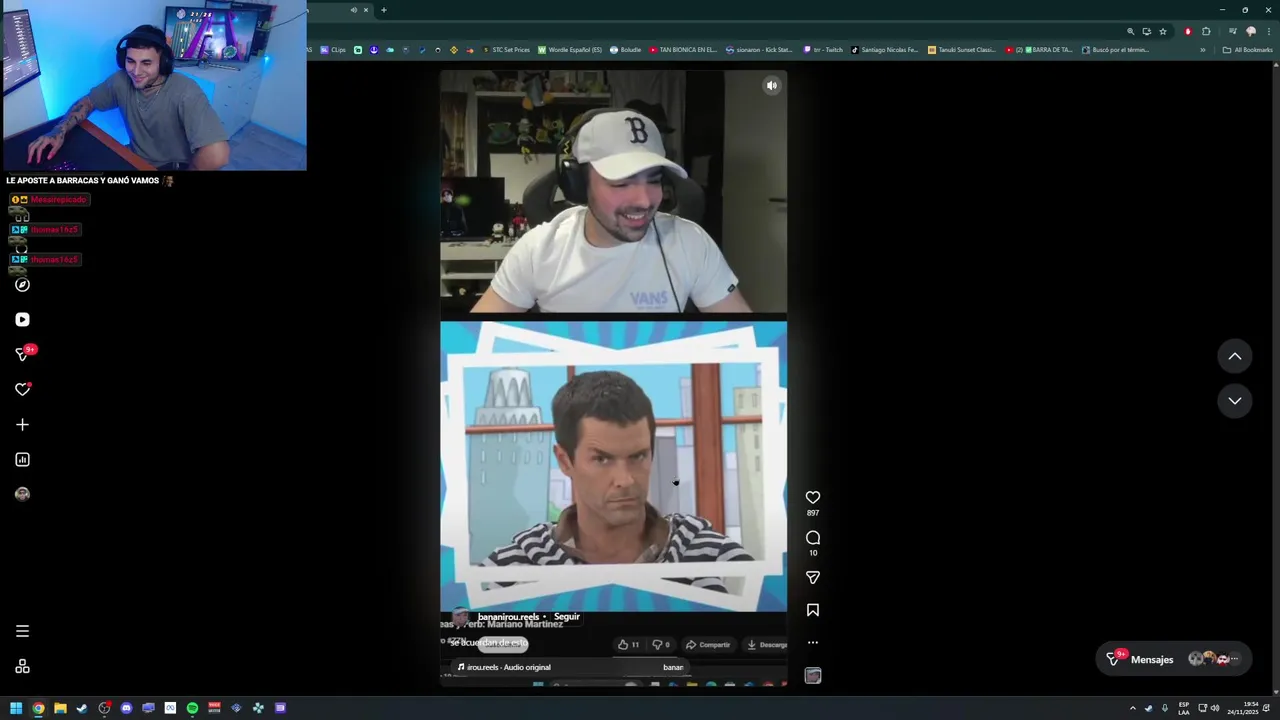Go to the next reel with down chevron

click(1235, 401)
